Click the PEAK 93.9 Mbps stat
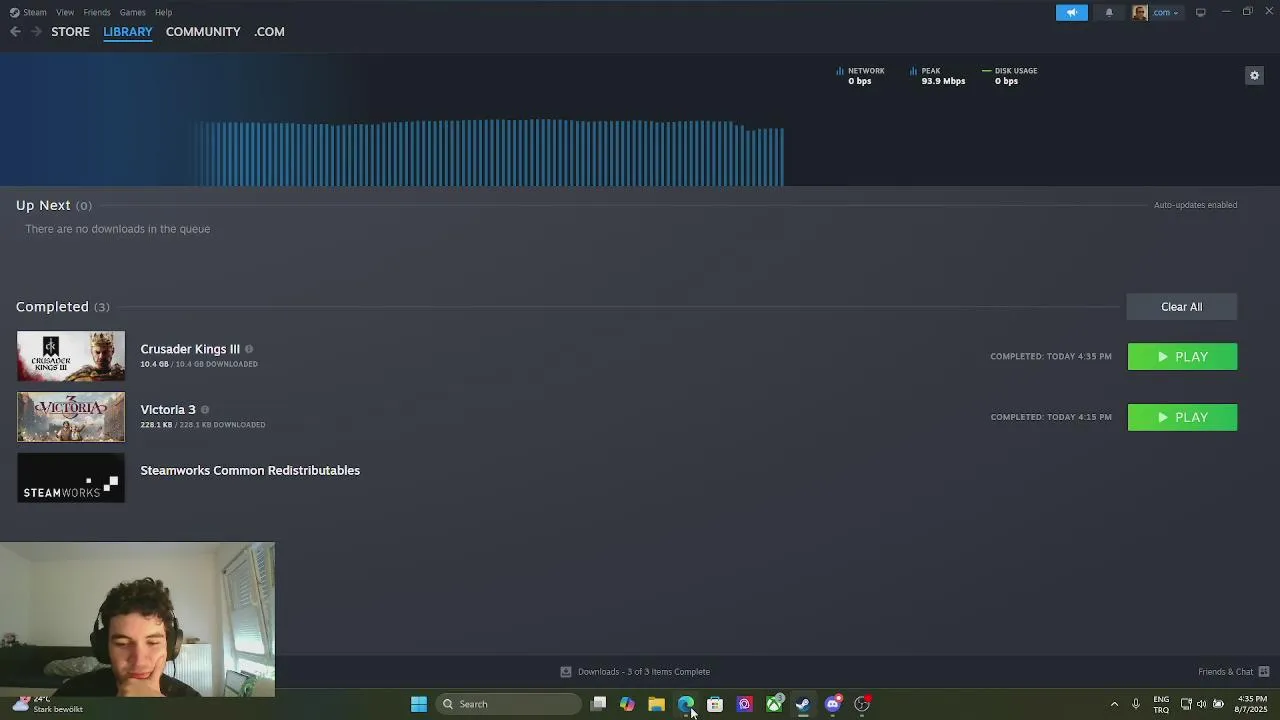 (937, 76)
